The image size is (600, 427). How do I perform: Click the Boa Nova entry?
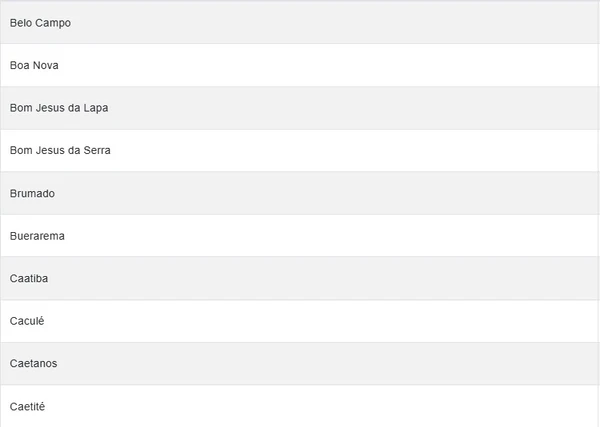[300, 65]
